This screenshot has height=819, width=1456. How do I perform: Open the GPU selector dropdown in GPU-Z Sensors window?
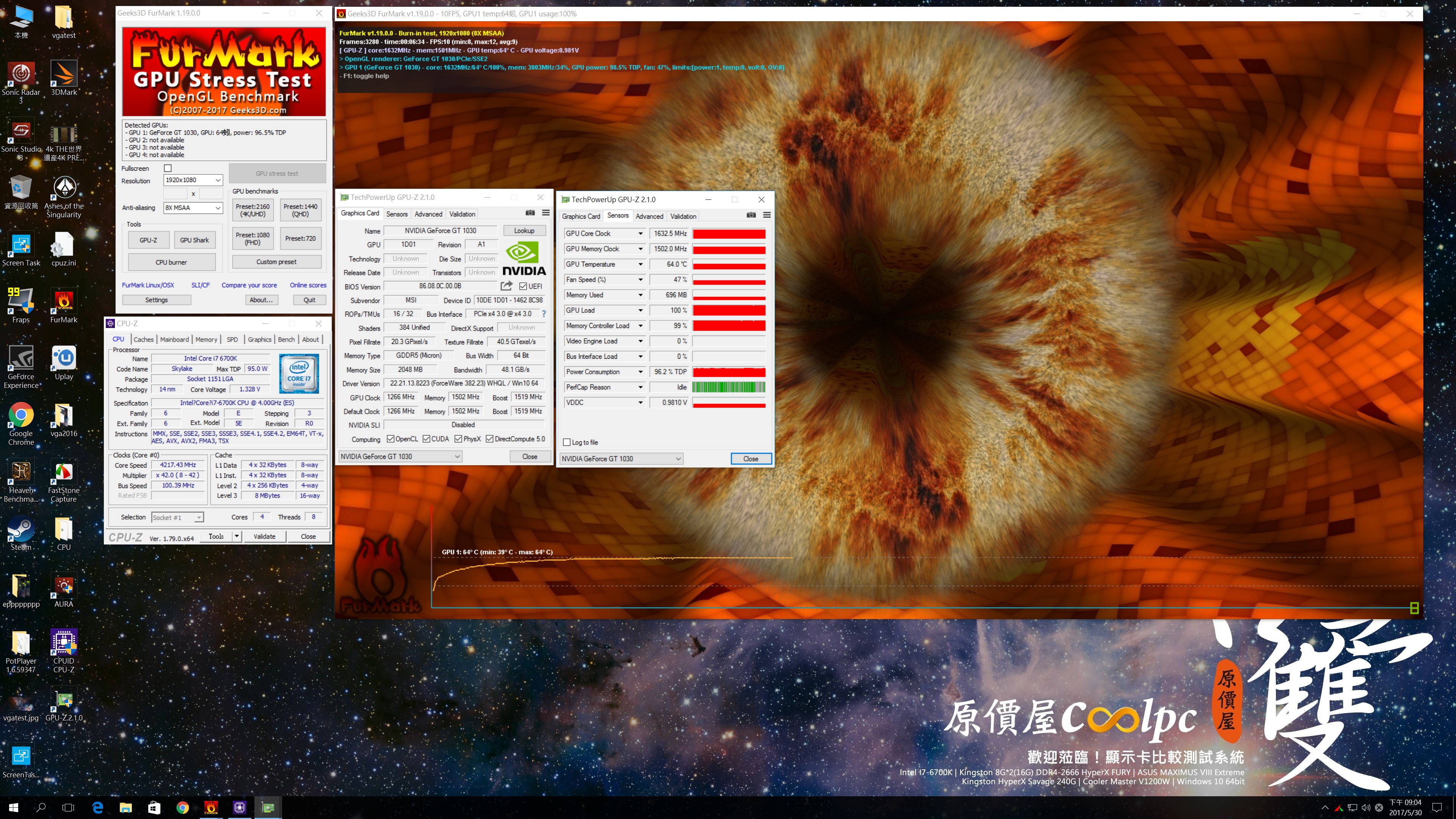click(621, 458)
